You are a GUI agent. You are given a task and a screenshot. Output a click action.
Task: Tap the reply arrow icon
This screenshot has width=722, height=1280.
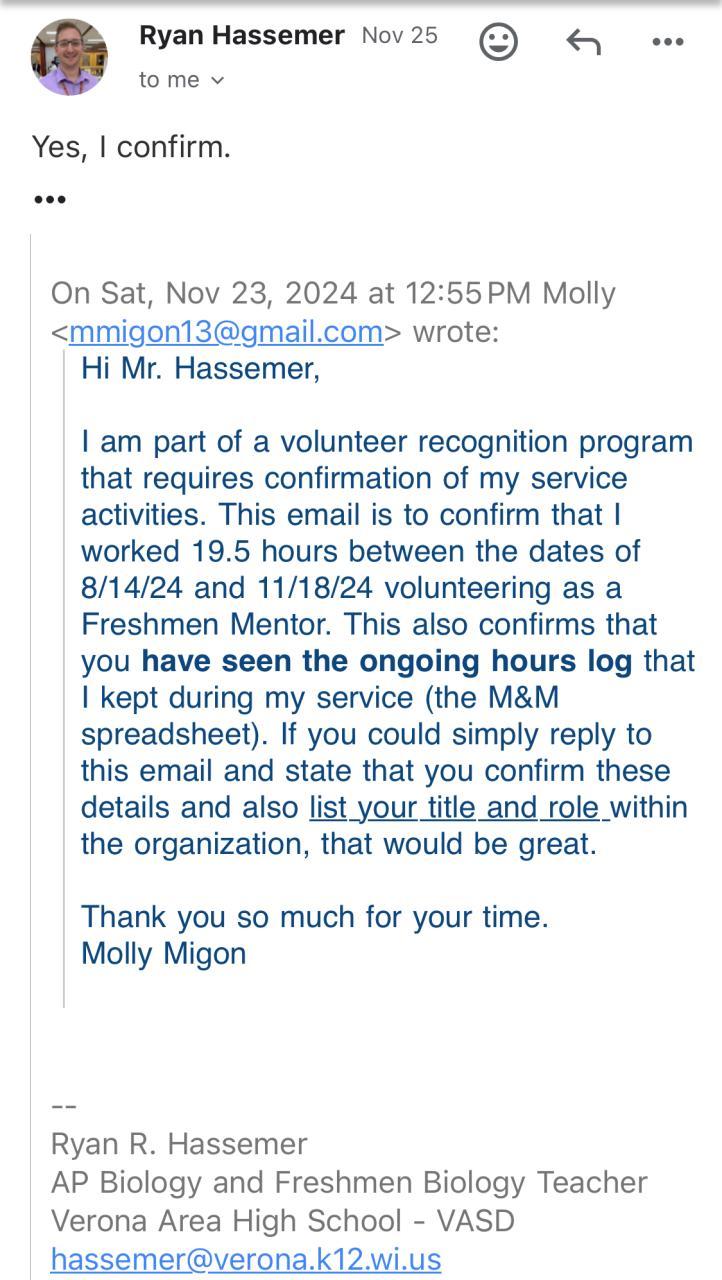[x=583, y=42]
